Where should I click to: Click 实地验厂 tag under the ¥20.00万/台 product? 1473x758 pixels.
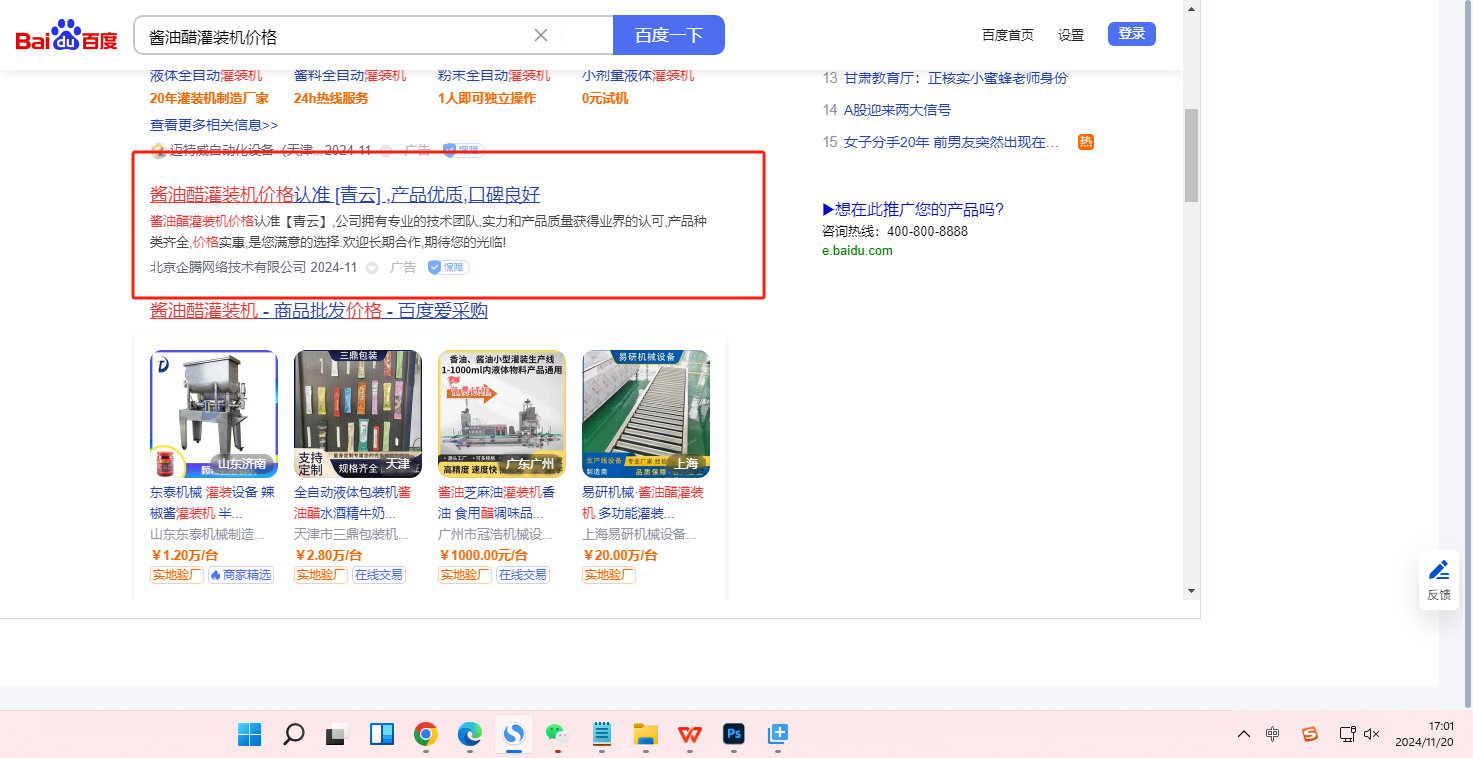[x=609, y=575]
